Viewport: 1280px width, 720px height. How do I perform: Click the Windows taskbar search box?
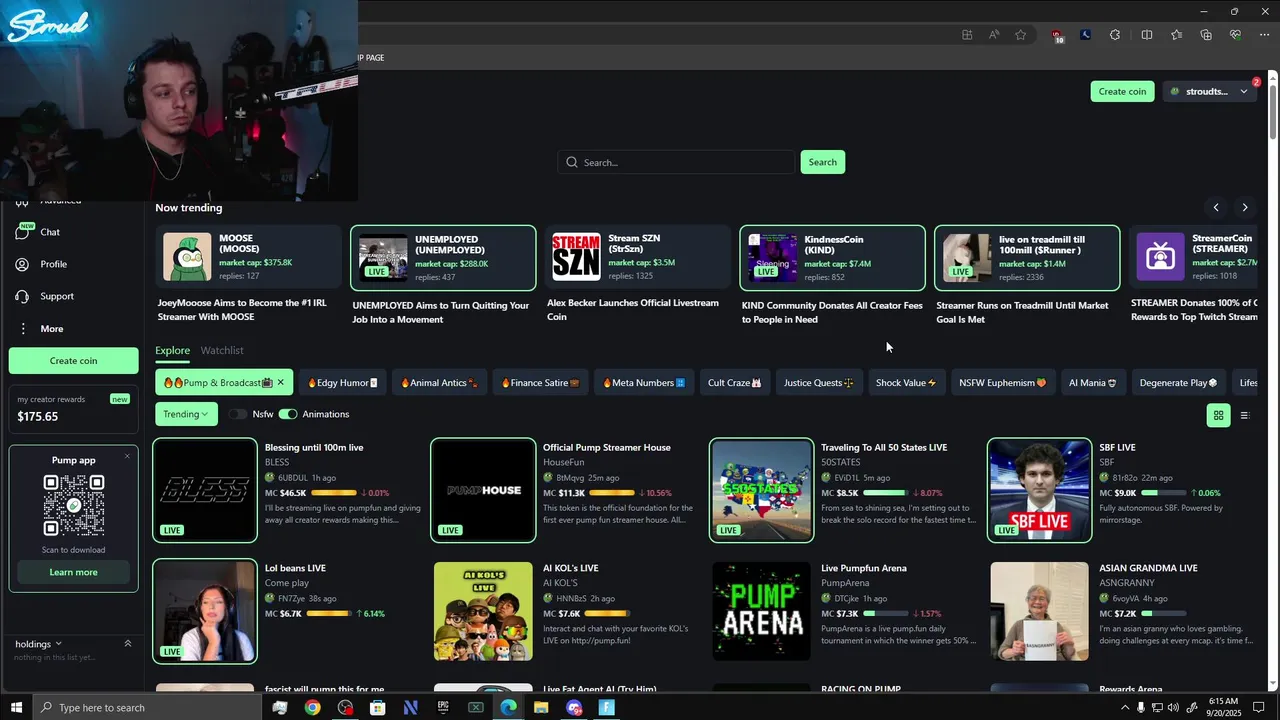pos(148,707)
